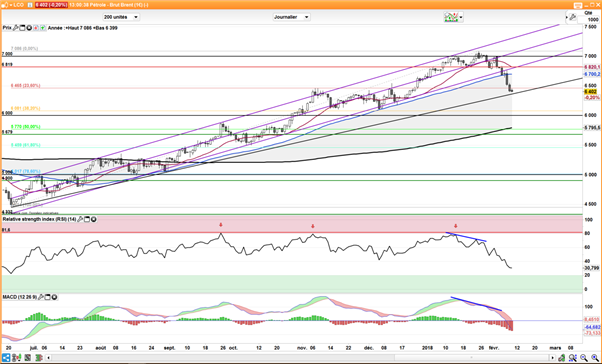Click the first of three zoom magnifier icons

(573, 358)
